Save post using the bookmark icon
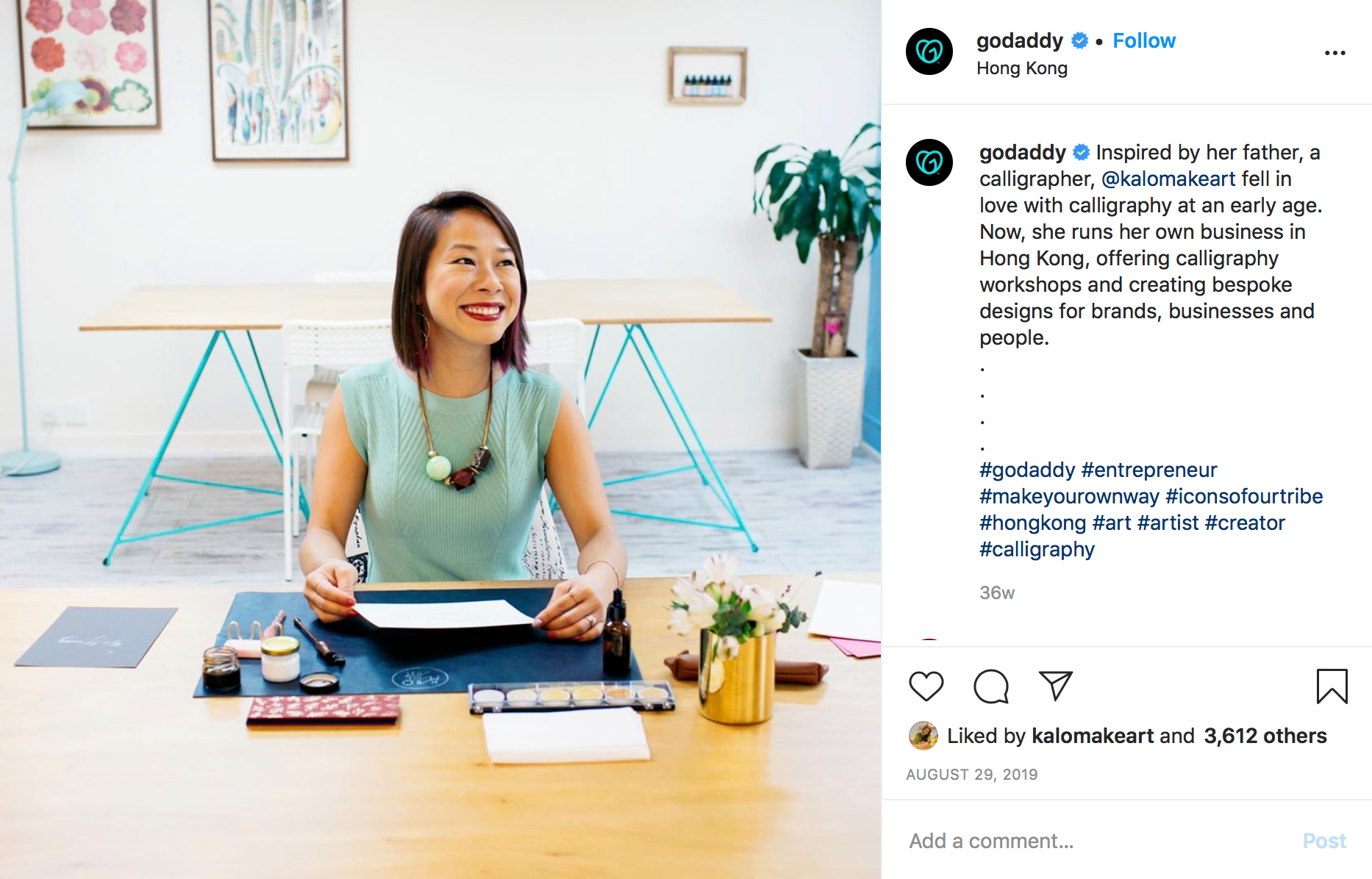Viewport: 1372px width, 879px height. (1332, 686)
